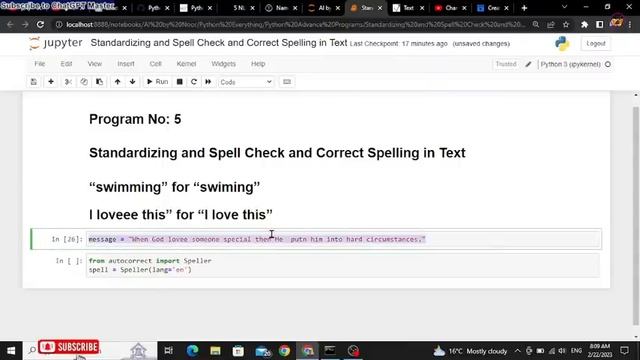Image resolution: width=640 pixels, height=360 pixels.
Task: Click the Trusted notebook indicator
Action: pos(506,64)
